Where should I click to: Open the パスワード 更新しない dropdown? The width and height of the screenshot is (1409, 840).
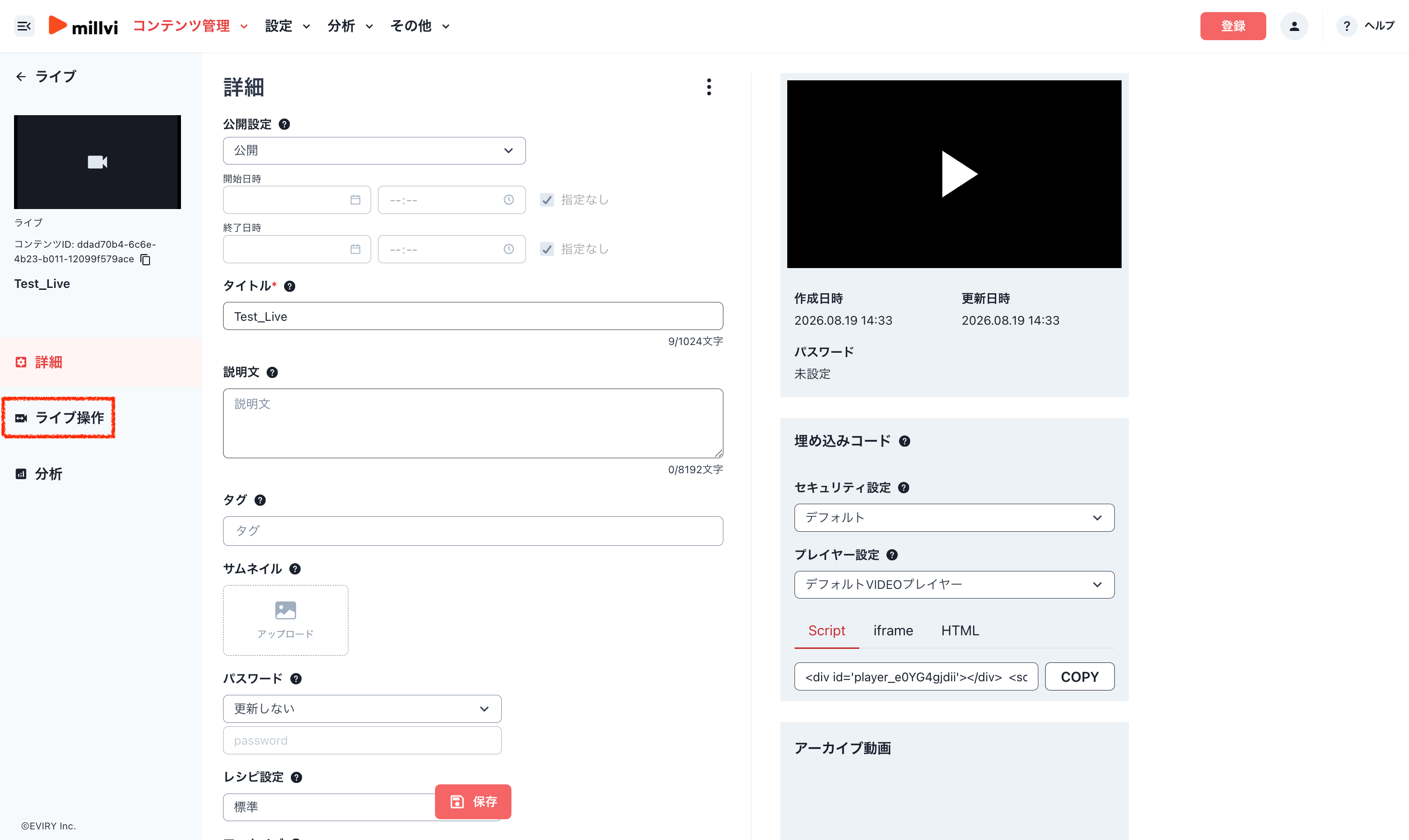(362, 709)
